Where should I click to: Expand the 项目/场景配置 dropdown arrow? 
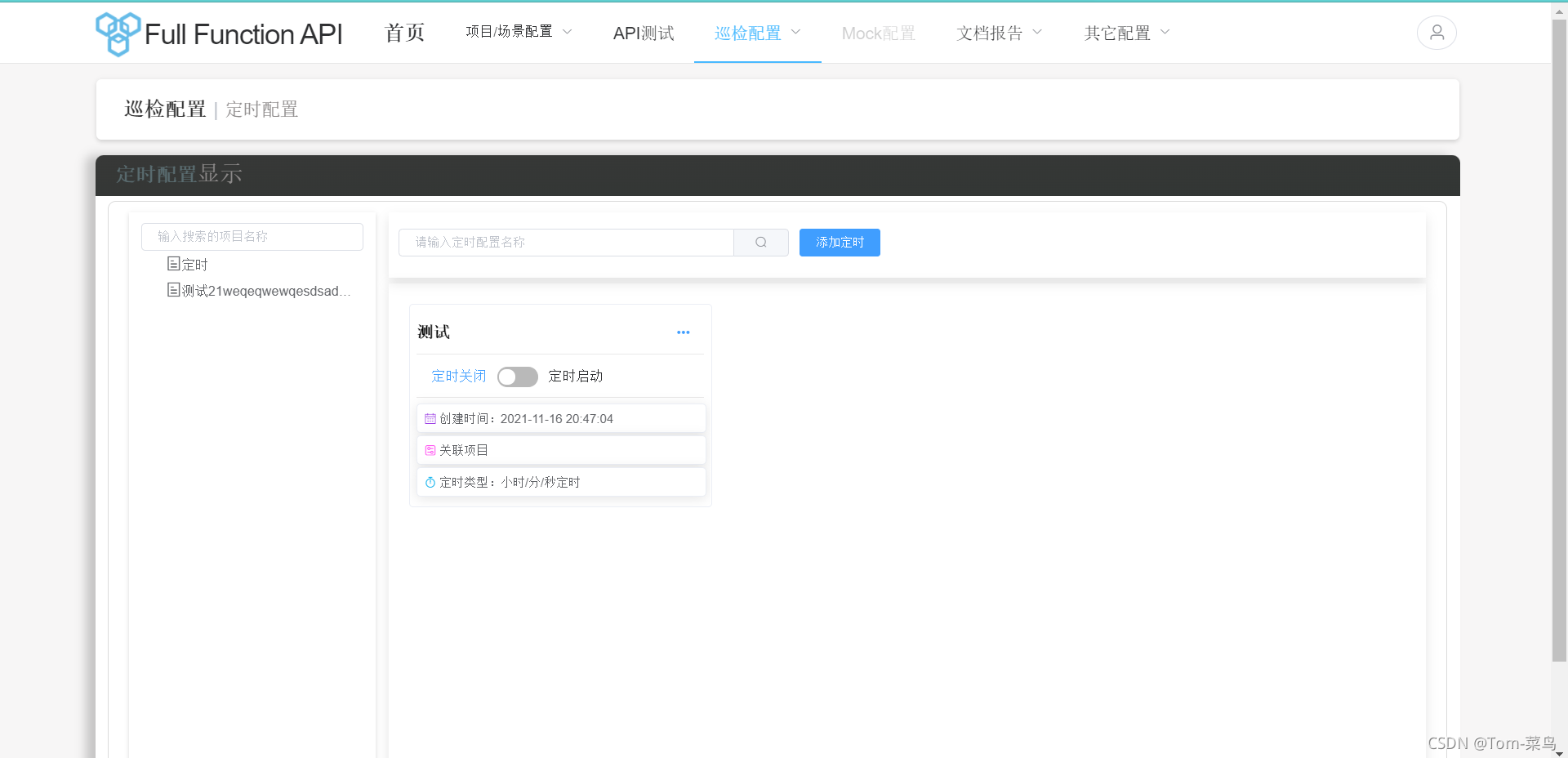pyautogui.click(x=568, y=32)
